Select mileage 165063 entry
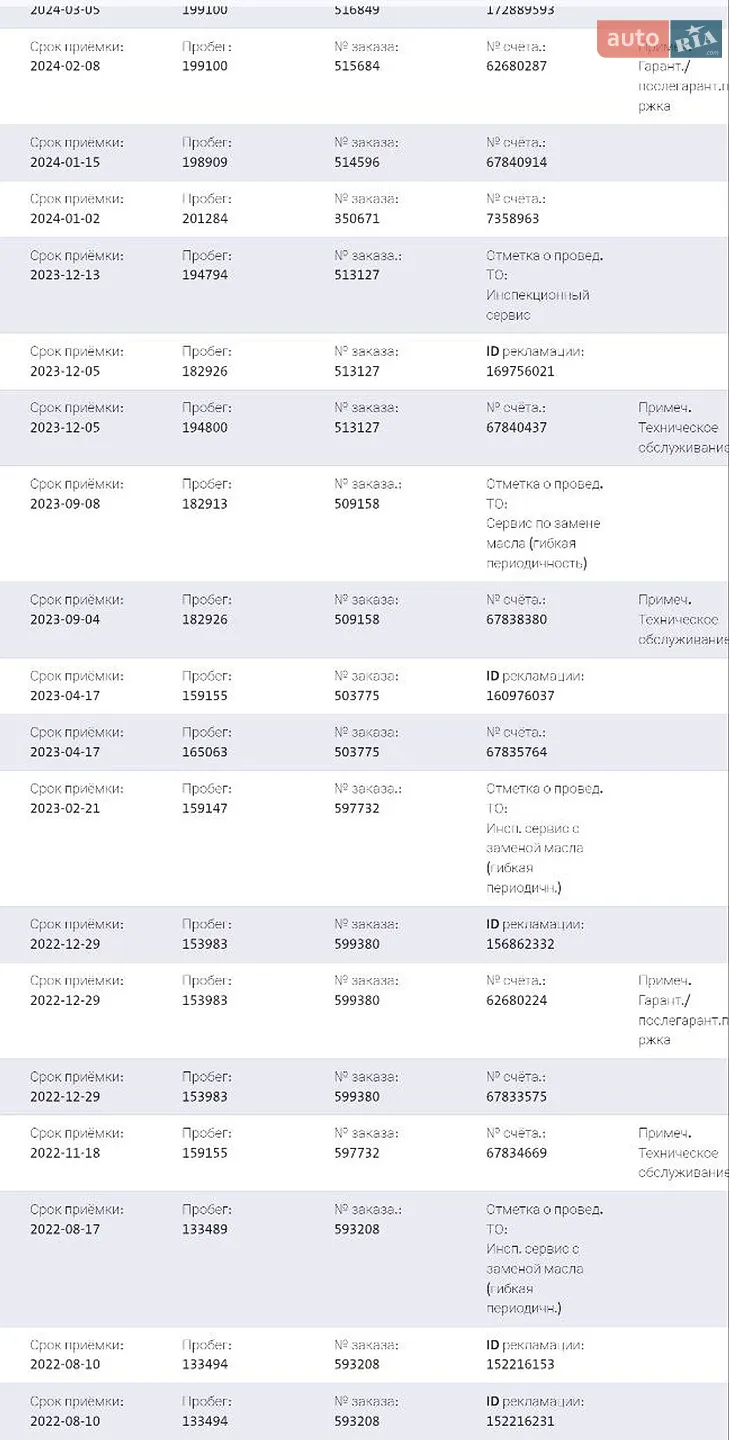Screen dimensions: 729x1440 click(x=205, y=752)
